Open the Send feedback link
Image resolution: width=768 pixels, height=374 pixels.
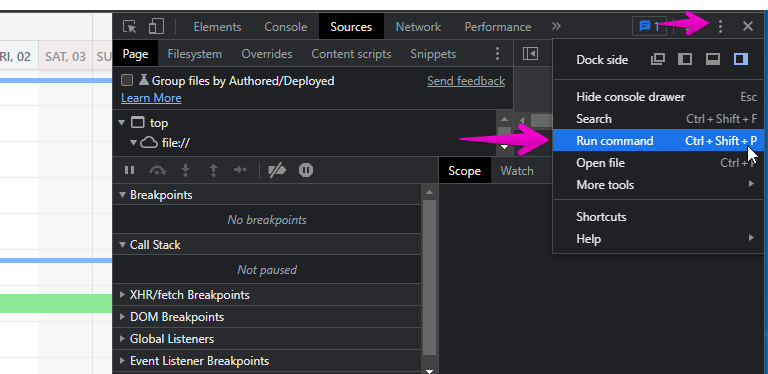[x=466, y=81]
